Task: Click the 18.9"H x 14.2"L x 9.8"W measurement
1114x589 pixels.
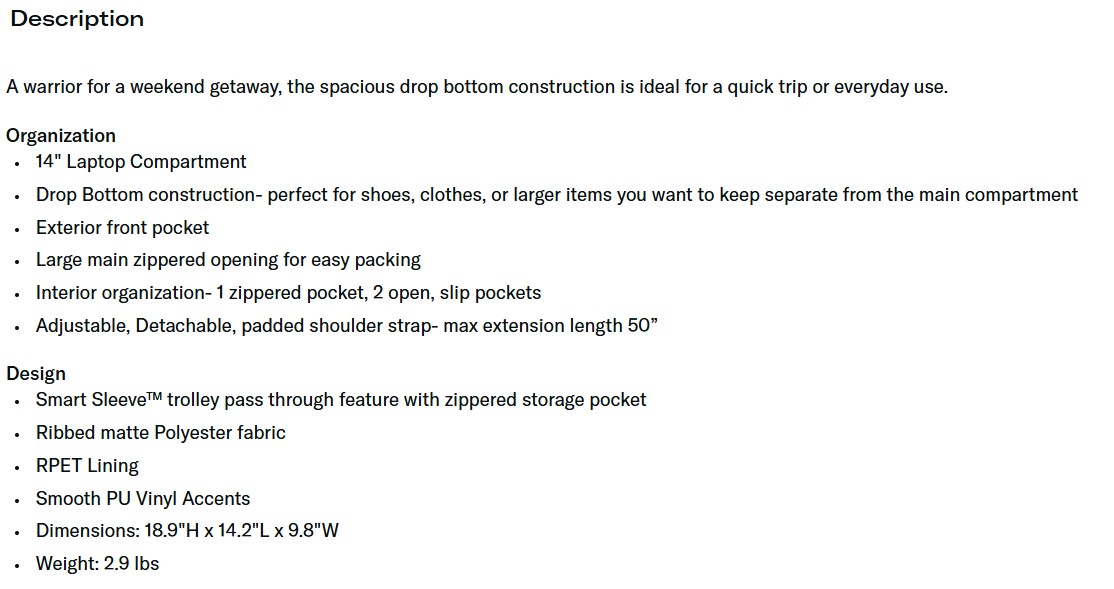Action: [242, 531]
